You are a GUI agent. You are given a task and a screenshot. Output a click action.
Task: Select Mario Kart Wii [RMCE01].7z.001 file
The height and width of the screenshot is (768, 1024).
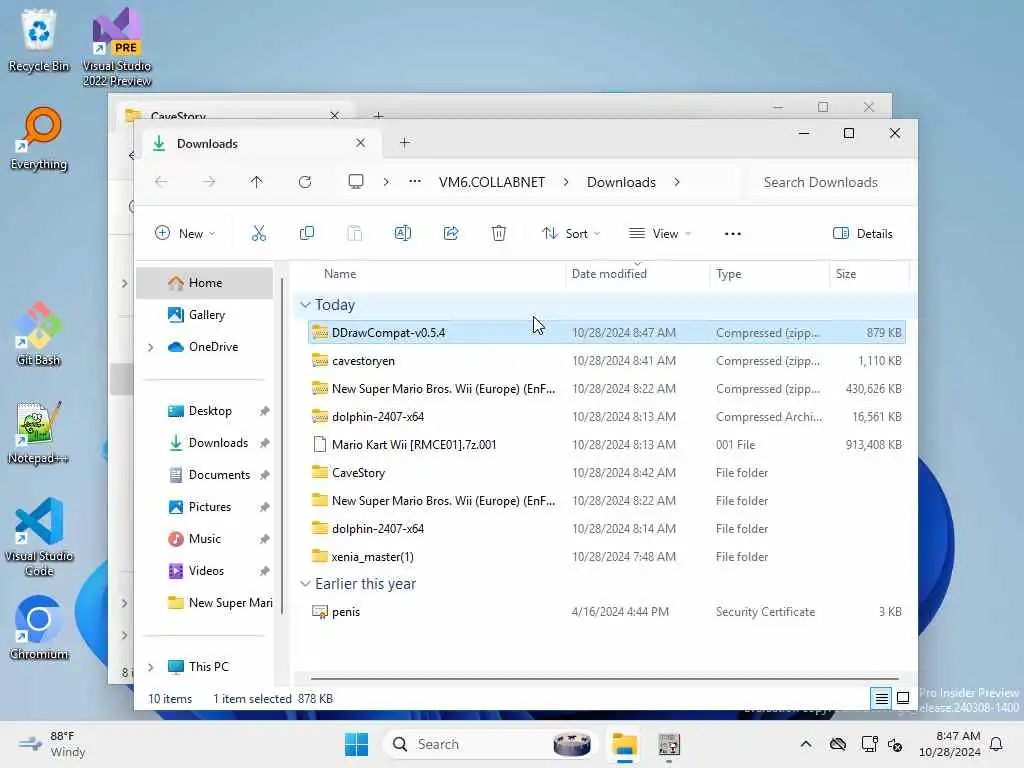coord(606,445)
